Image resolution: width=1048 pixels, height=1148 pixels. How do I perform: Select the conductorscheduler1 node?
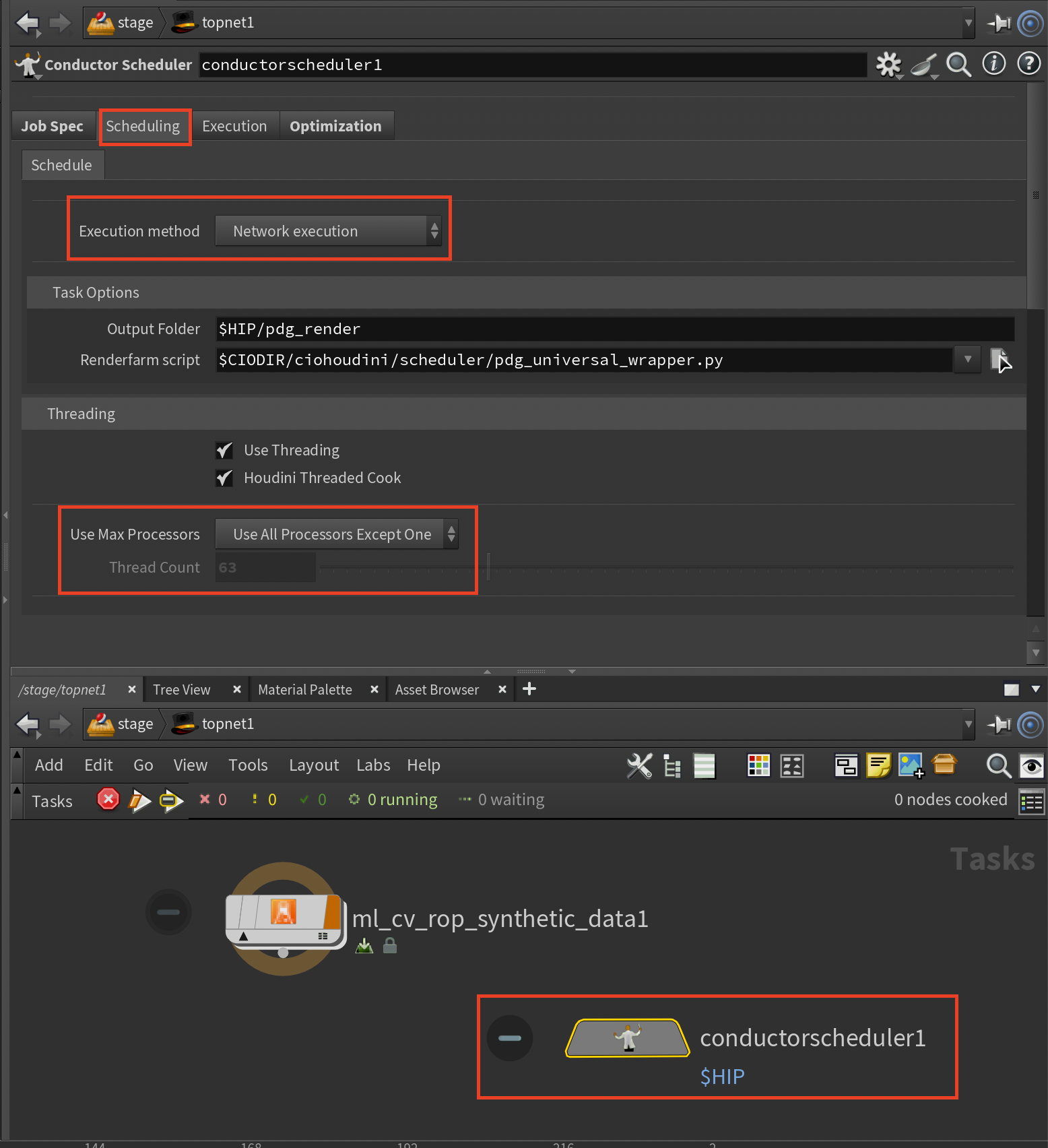[628, 1038]
